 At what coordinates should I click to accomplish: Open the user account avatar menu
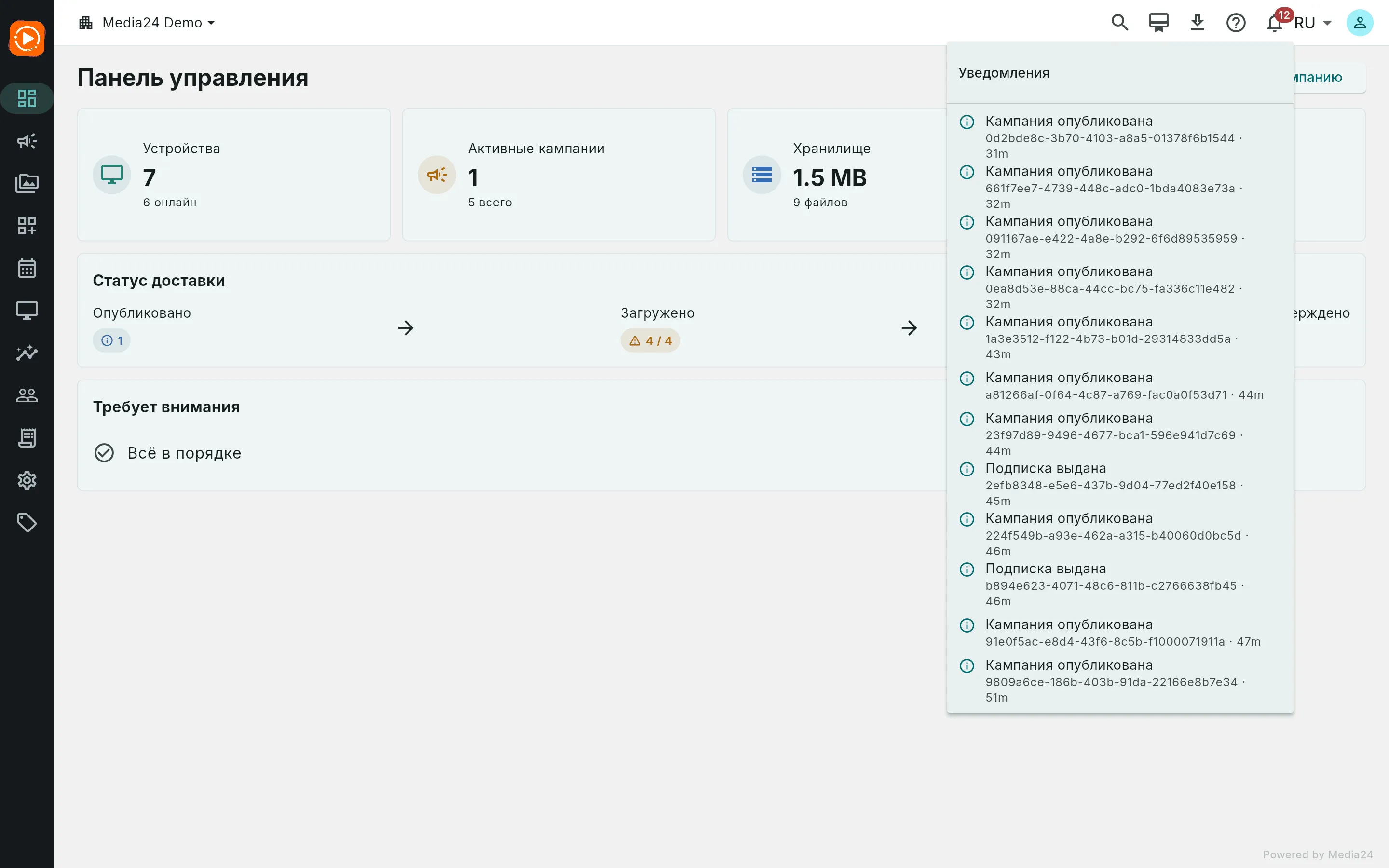[1359, 23]
